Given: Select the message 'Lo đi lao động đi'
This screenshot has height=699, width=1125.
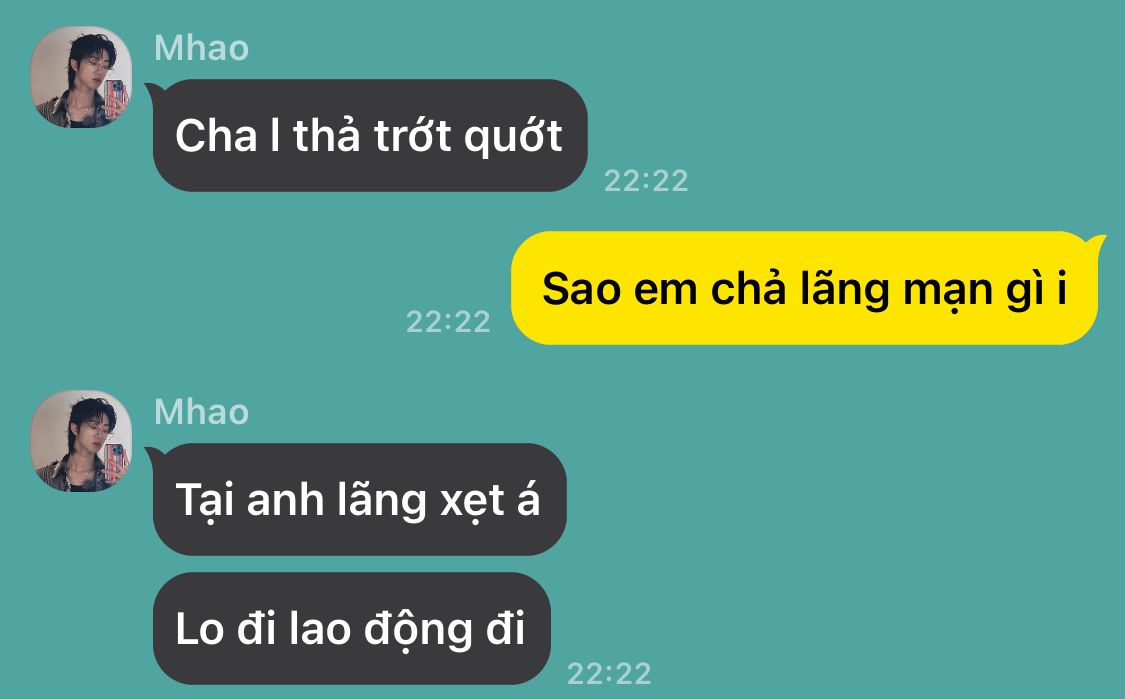Looking at the screenshot, I should pos(352,629).
